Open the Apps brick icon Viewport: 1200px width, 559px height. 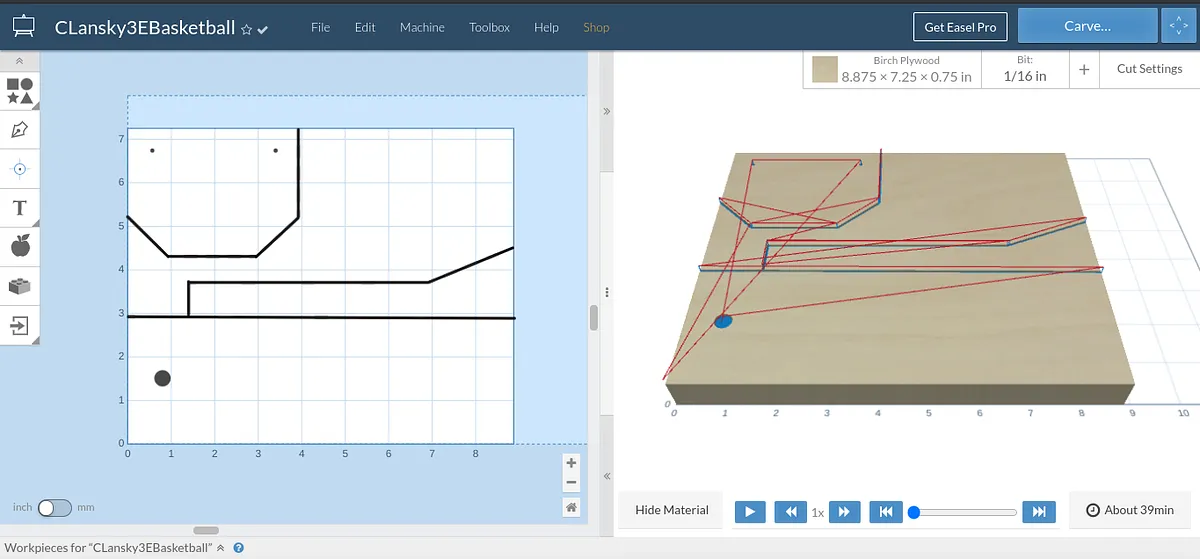(x=20, y=286)
